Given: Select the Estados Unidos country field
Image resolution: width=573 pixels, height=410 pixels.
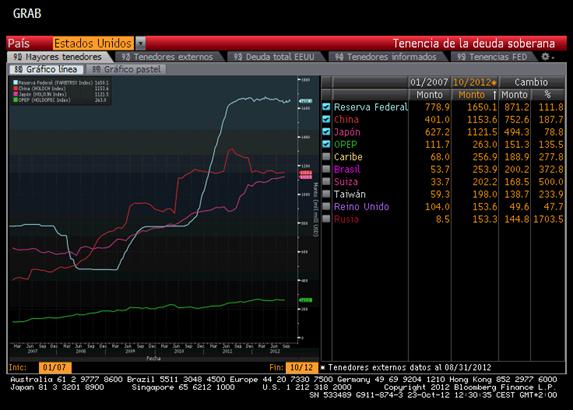Looking at the screenshot, I should pos(93,43).
